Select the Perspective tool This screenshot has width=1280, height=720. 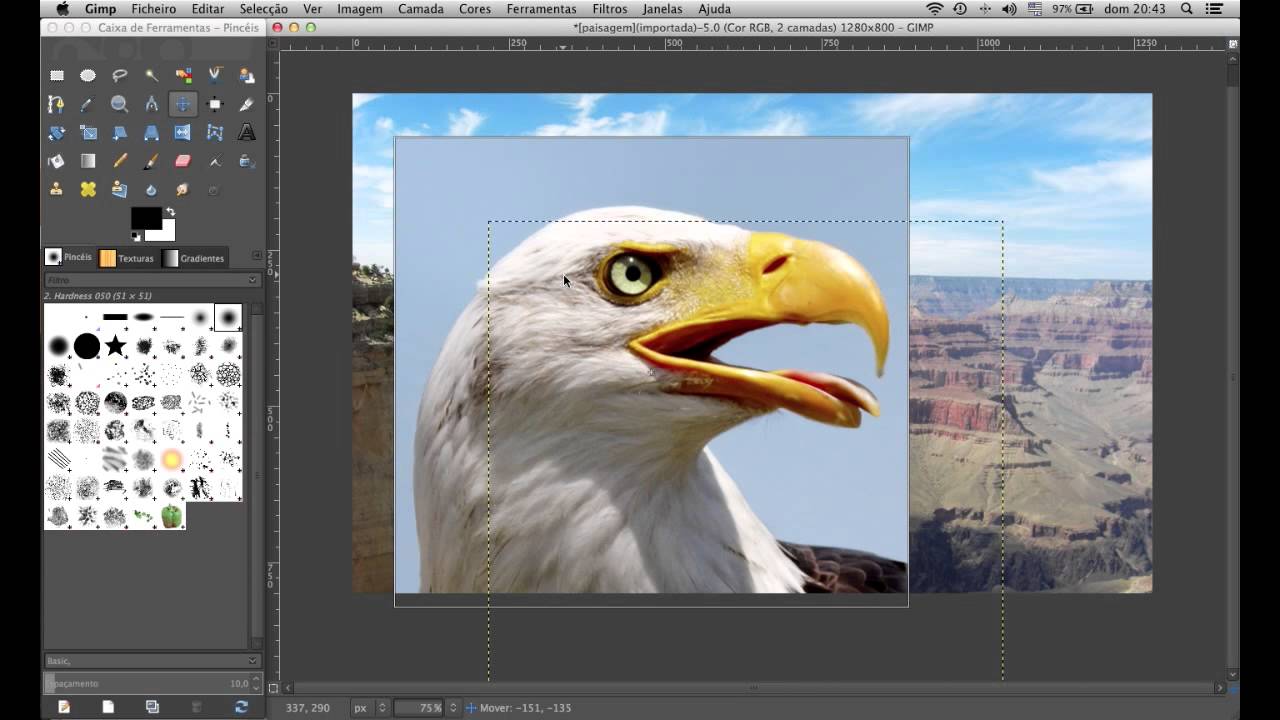(x=151, y=132)
